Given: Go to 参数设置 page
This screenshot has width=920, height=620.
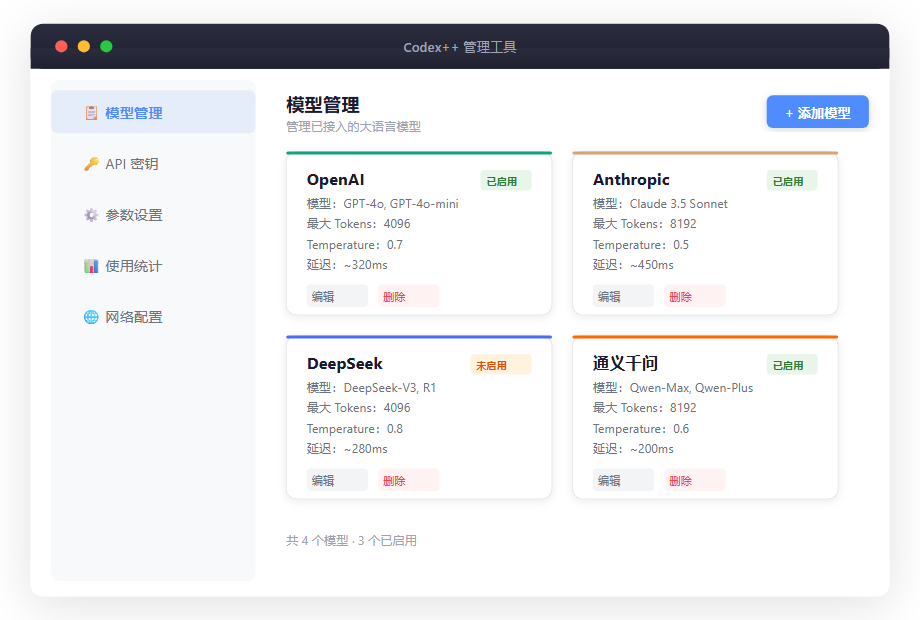Looking at the screenshot, I should point(153,215).
